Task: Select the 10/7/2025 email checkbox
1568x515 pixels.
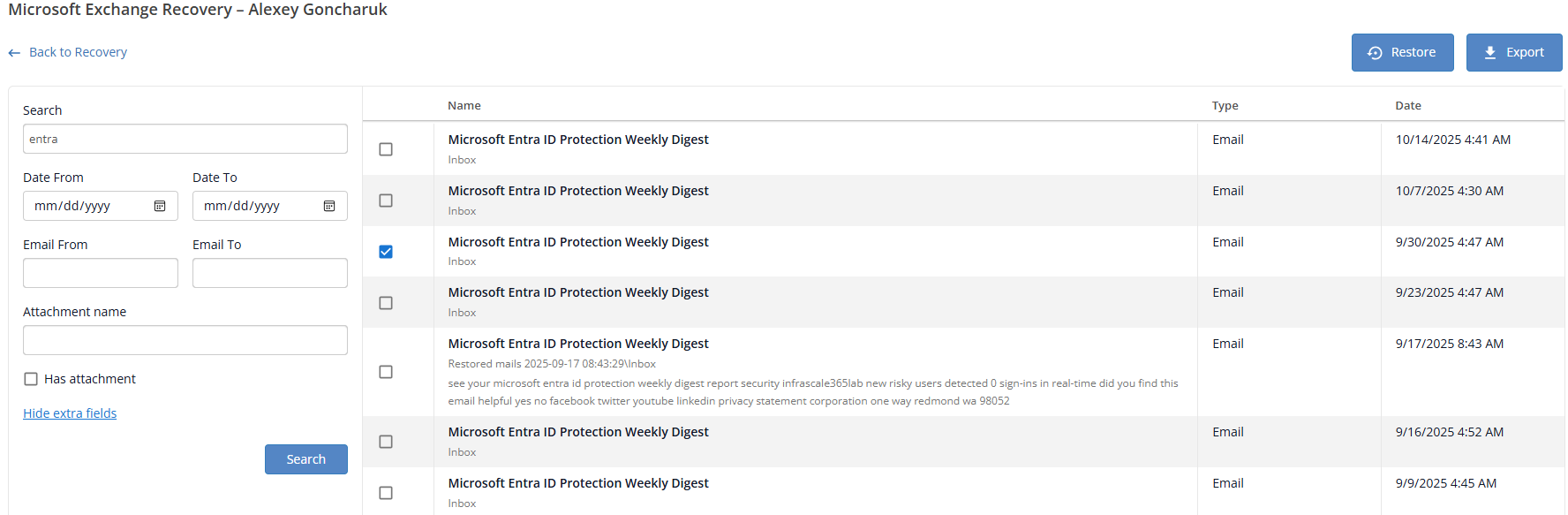Action: click(x=386, y=201)
